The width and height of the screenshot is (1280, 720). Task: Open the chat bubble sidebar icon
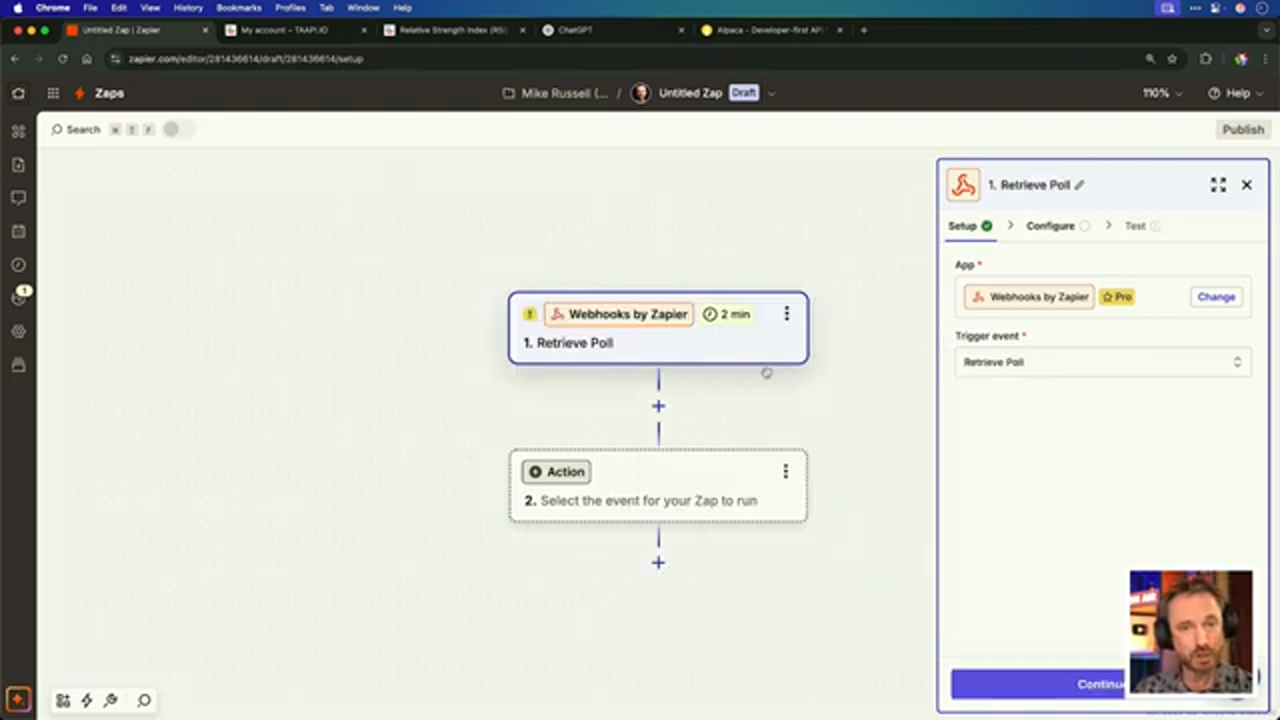pyautogui.click(x=18, y=198)
